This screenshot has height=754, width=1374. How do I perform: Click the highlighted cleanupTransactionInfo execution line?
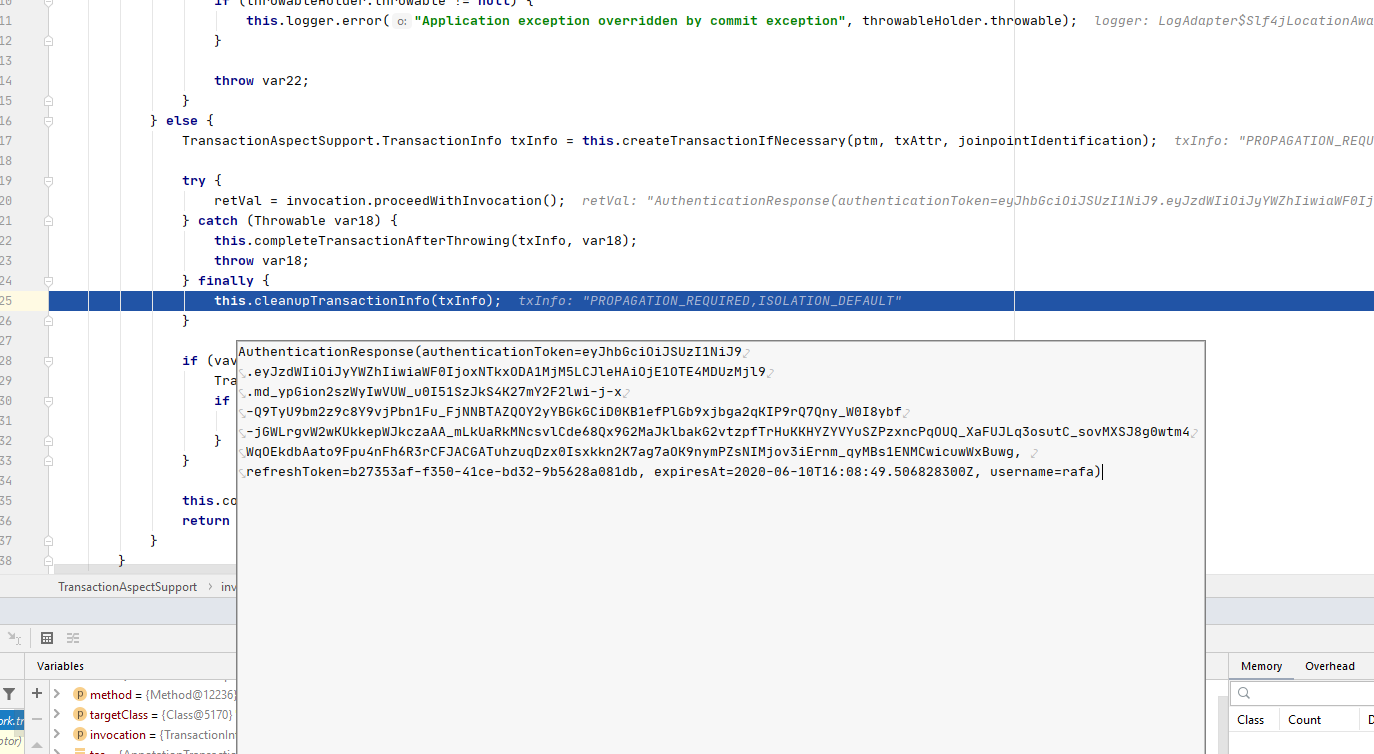[711, 301]
